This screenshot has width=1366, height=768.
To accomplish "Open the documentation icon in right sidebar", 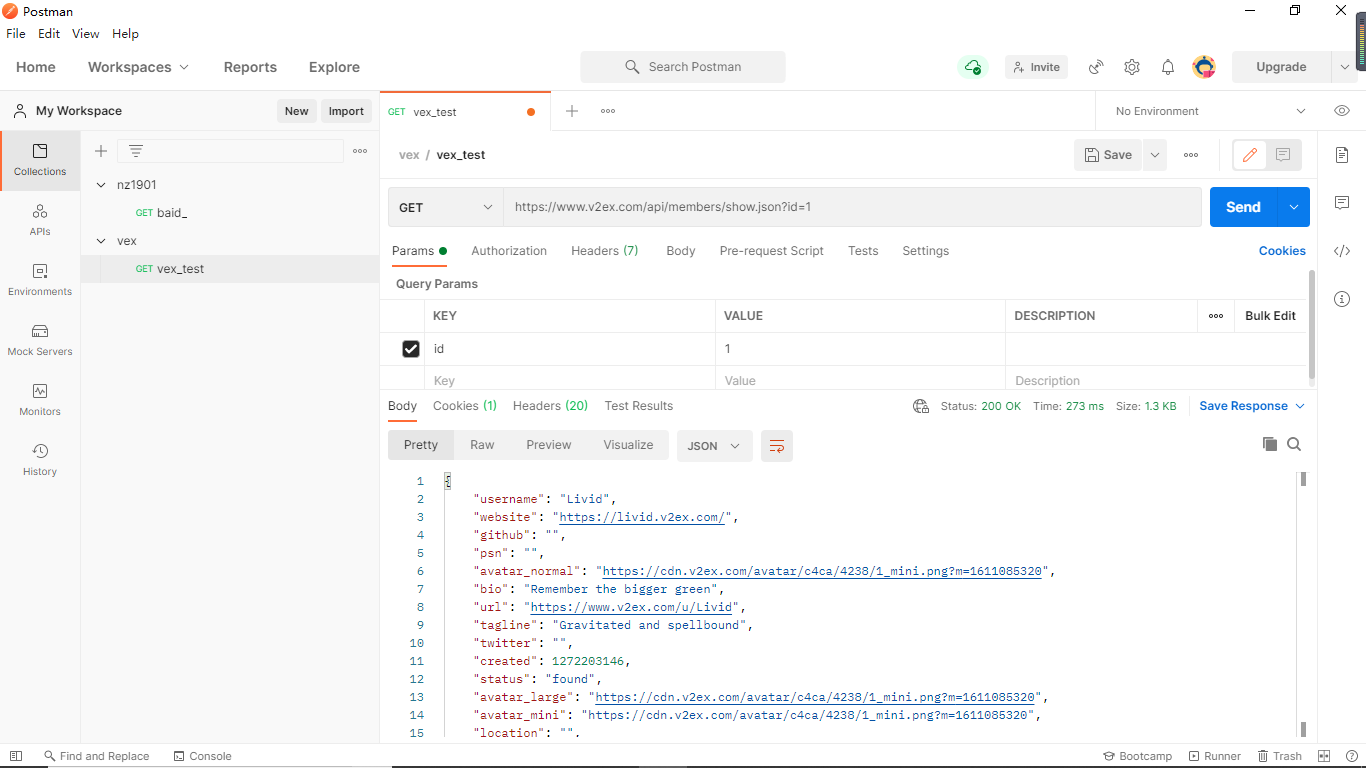I will [x=1342, y=155].
